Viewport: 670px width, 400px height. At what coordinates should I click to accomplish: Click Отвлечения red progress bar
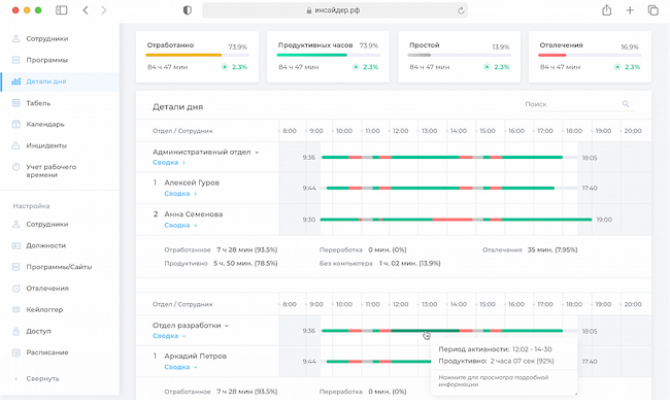click(590, 55)
